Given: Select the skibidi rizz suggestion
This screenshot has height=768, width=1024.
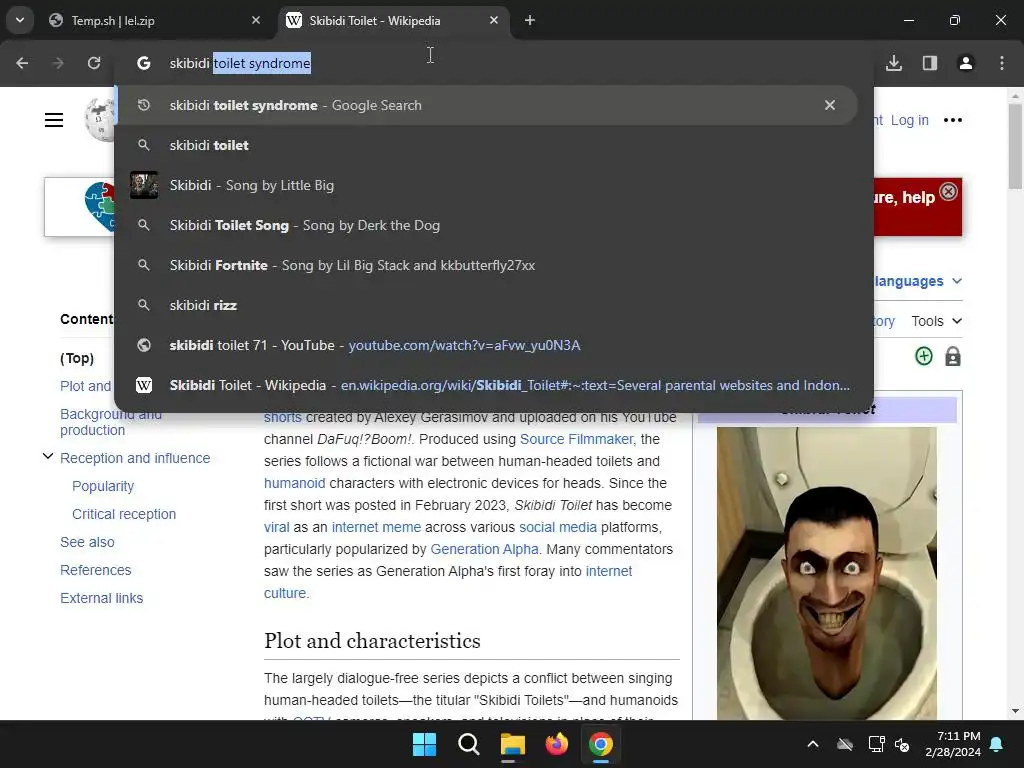Looking at the screenshot, I should [487, 305].
